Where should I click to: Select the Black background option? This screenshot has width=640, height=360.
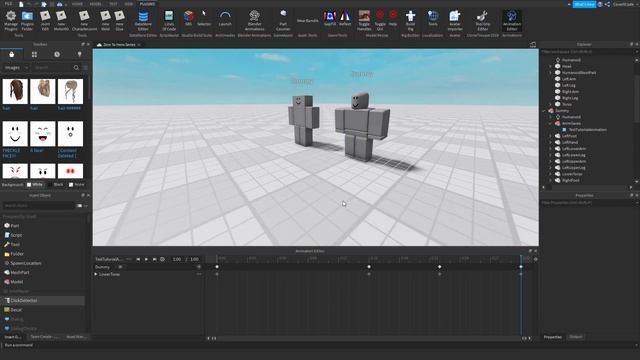[56, 184]
